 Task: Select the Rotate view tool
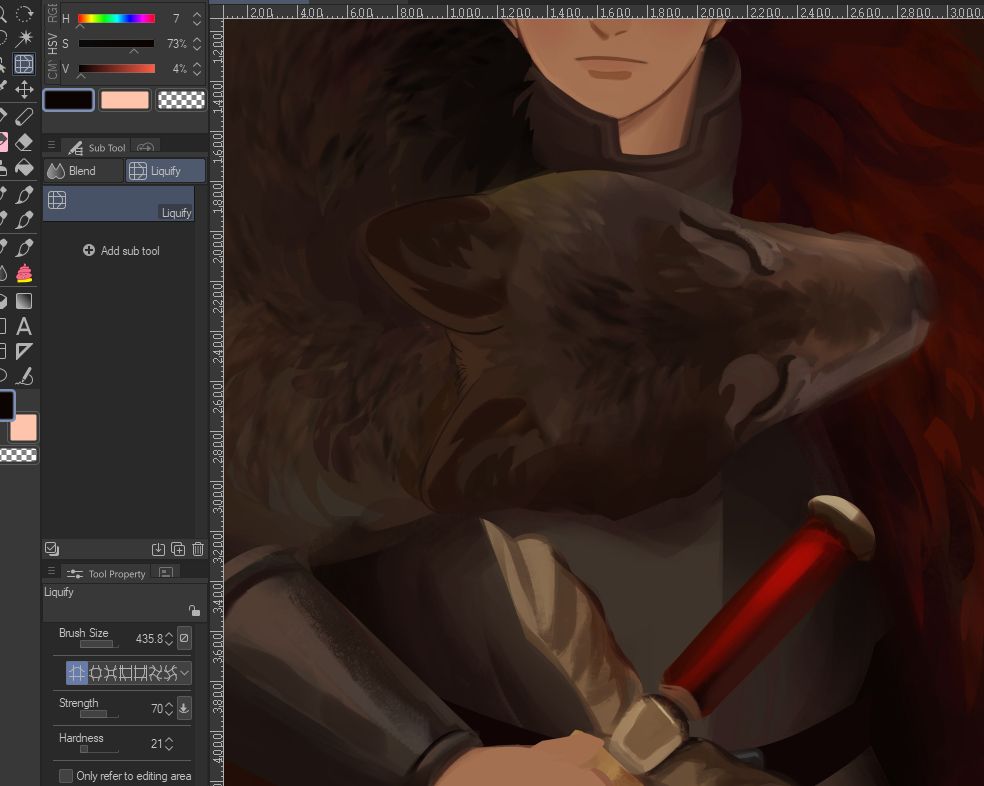(x=24, y=14)
